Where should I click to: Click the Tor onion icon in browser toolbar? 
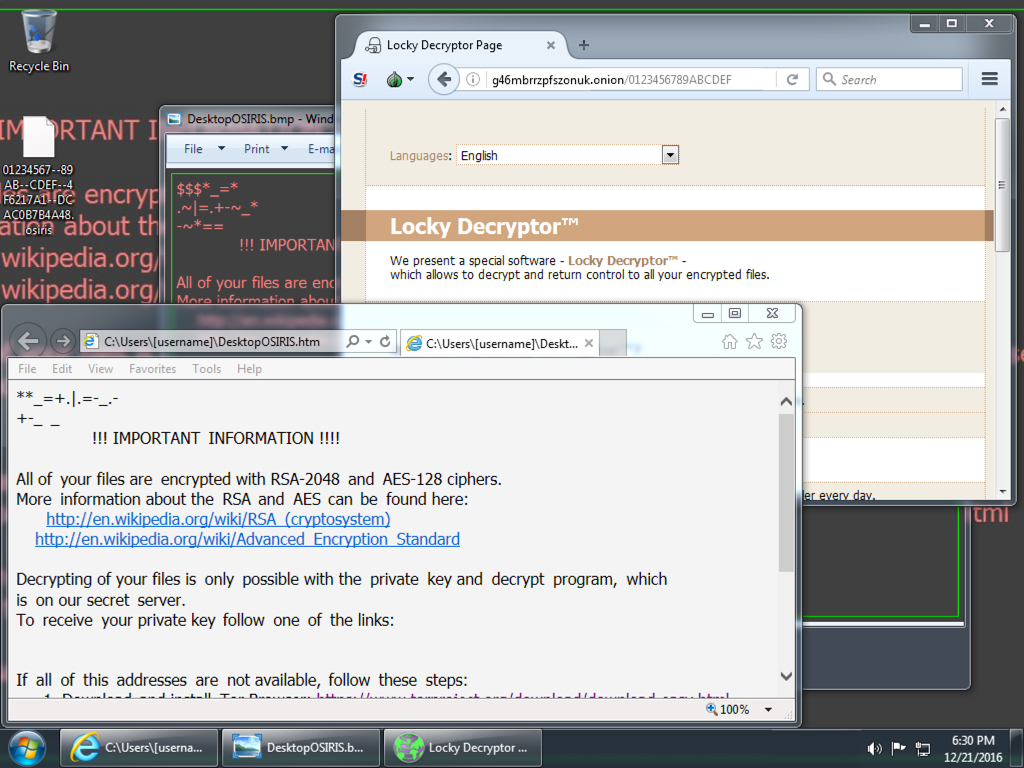click(x=395, y=80)
